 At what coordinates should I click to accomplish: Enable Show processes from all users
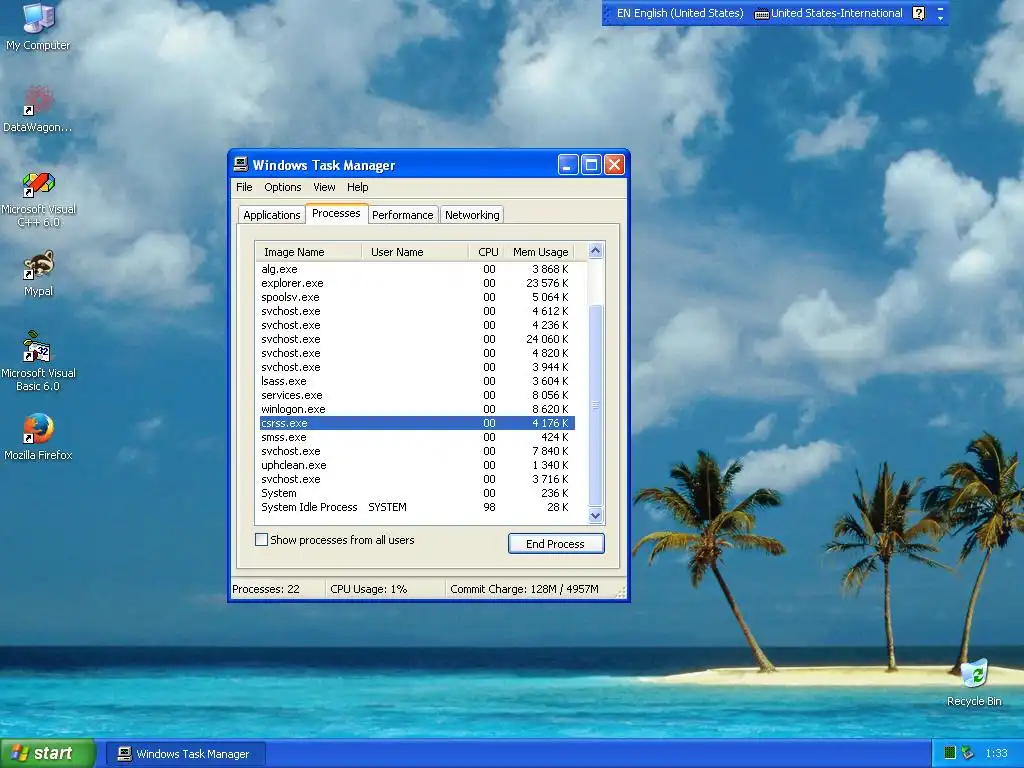(x=261, y=540)
